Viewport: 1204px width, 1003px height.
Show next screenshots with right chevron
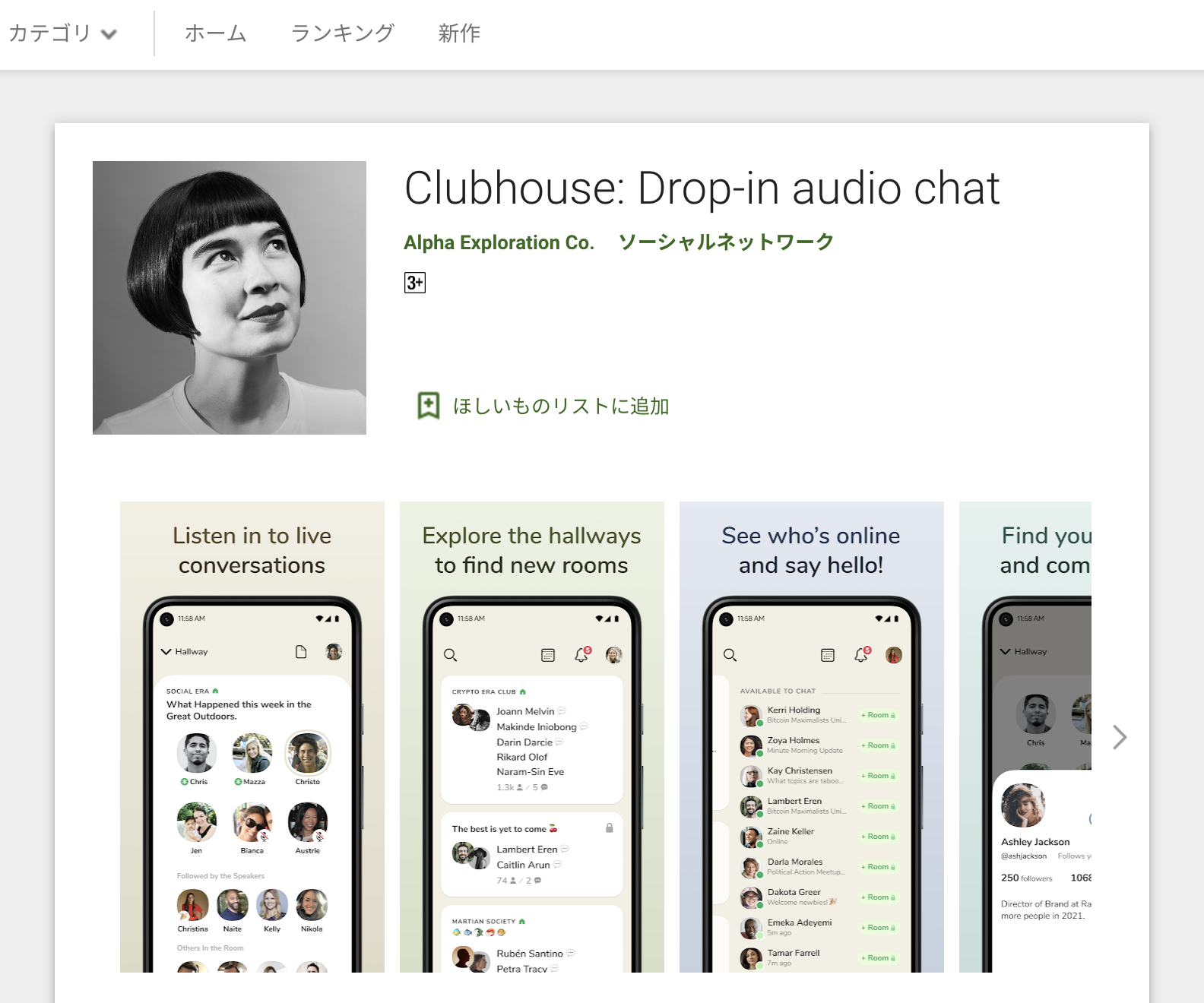(1120, 737)
